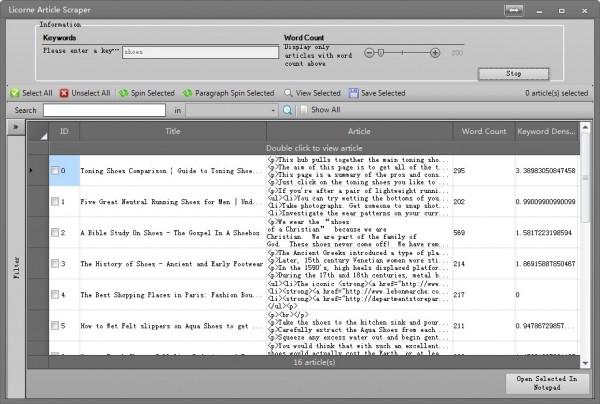Click the Select All label
The image size is (600, 404).
37,93
